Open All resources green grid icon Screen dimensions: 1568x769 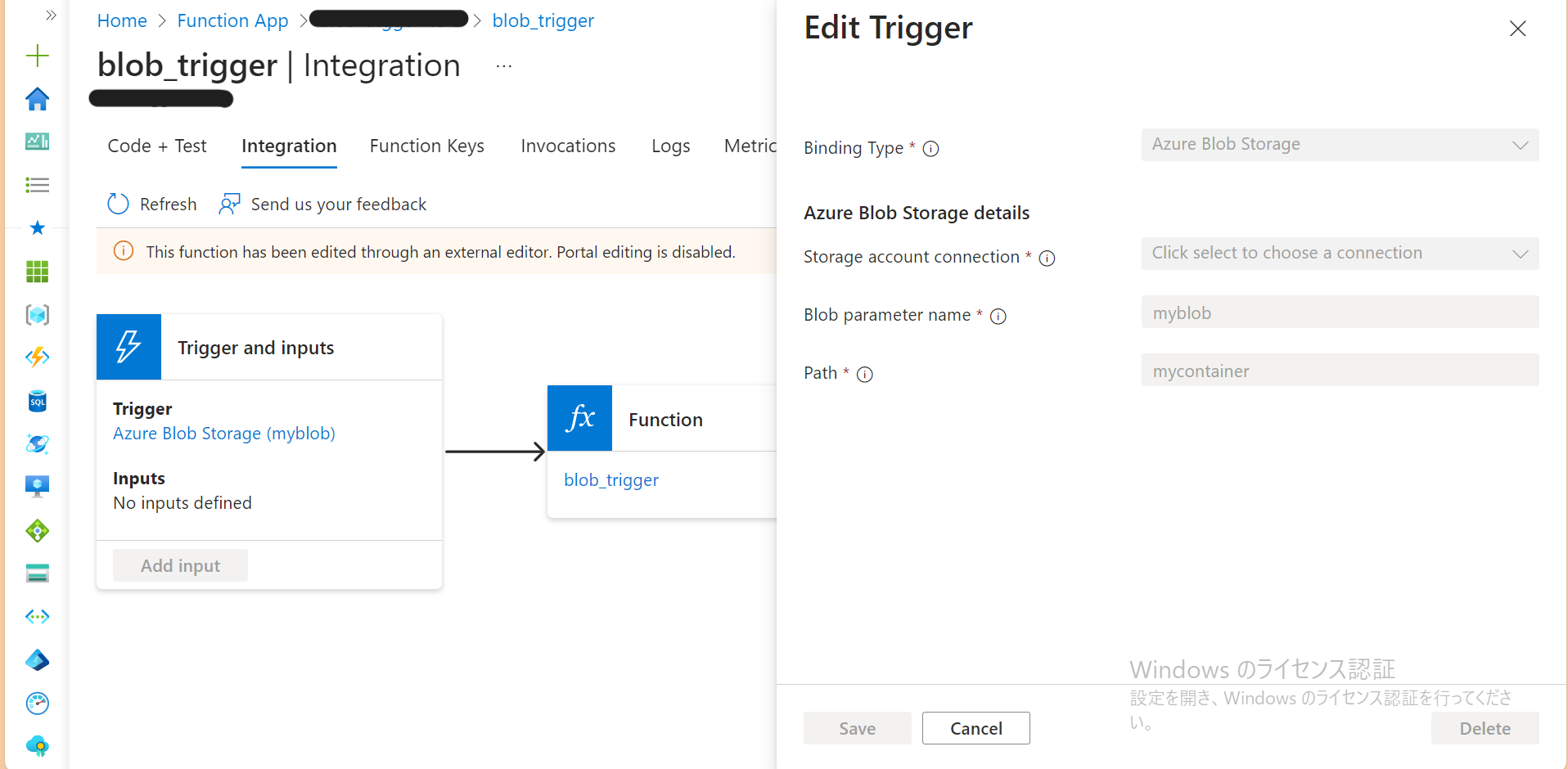pyautogui.click(x=38, y=272)
